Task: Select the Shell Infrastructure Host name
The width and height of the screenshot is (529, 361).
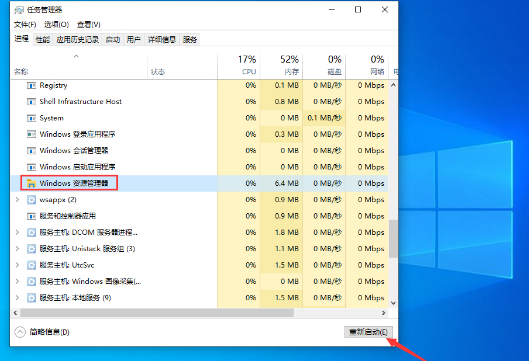Action: tap(80, 102)
